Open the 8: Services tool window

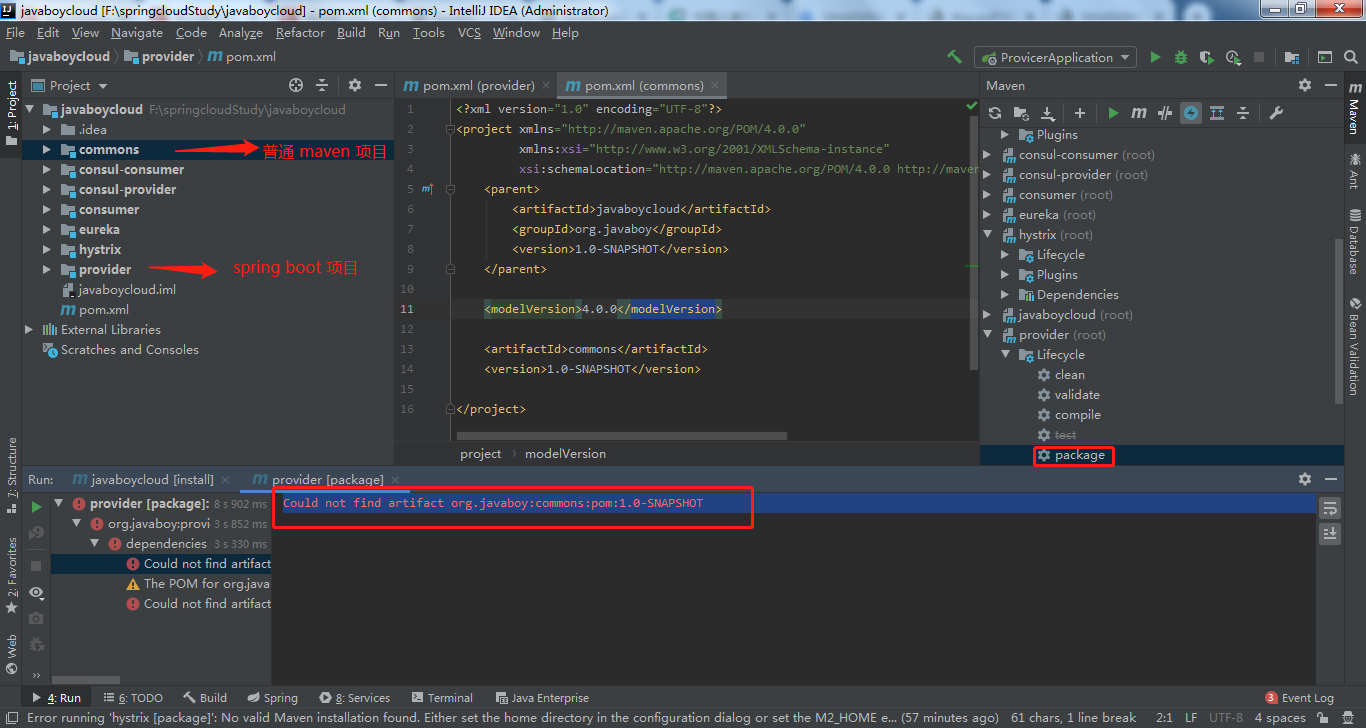(355, 698)
